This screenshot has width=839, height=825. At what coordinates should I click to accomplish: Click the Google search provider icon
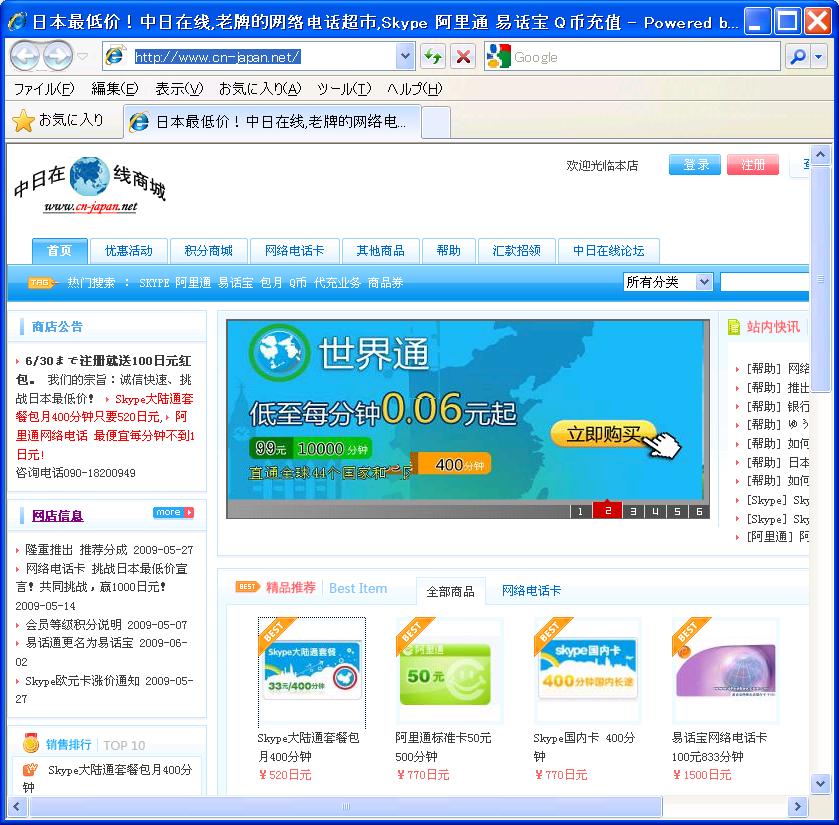[x=498, y=56]
